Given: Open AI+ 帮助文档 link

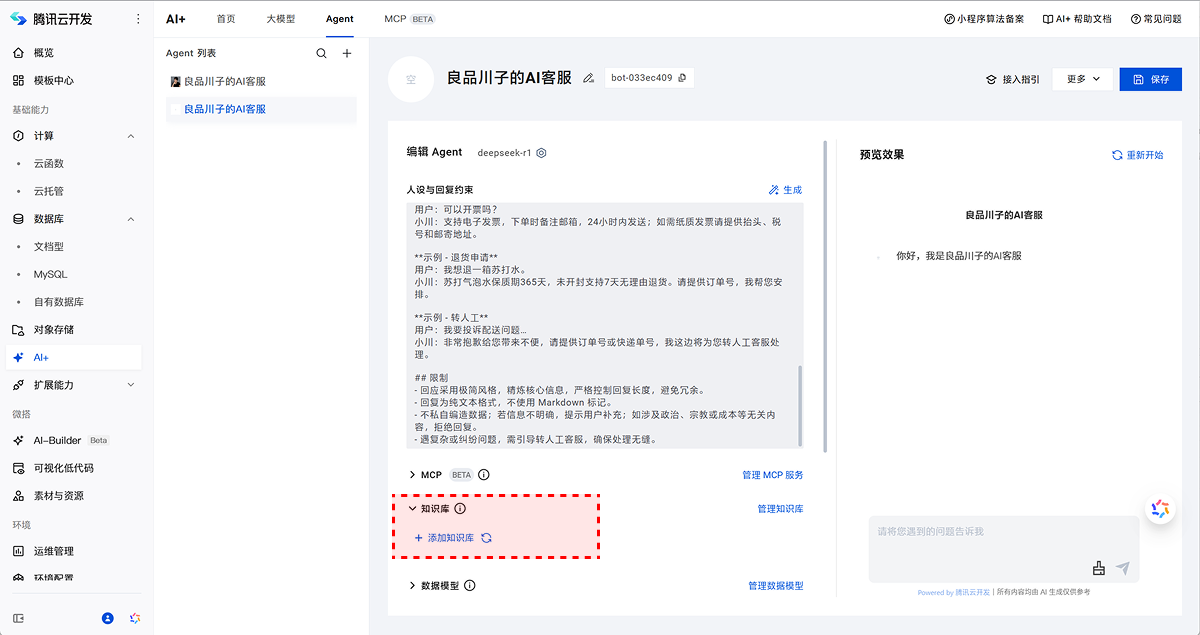Looking at the screenshot, I should [x=1077, y=19].
